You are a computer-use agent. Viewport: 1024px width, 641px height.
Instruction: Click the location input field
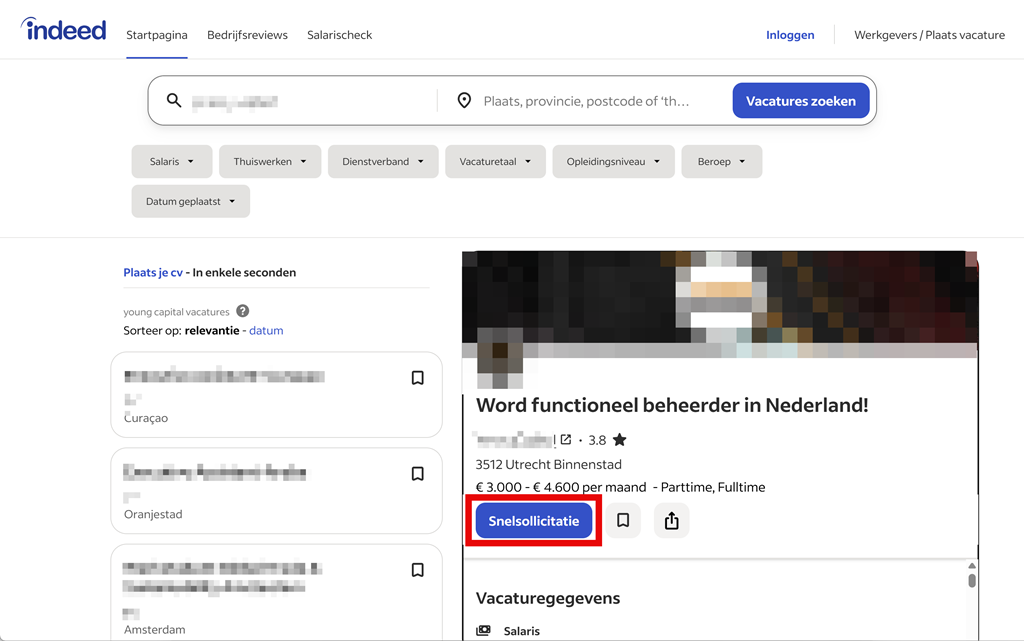pyautogui.click(x=590, y=101)
